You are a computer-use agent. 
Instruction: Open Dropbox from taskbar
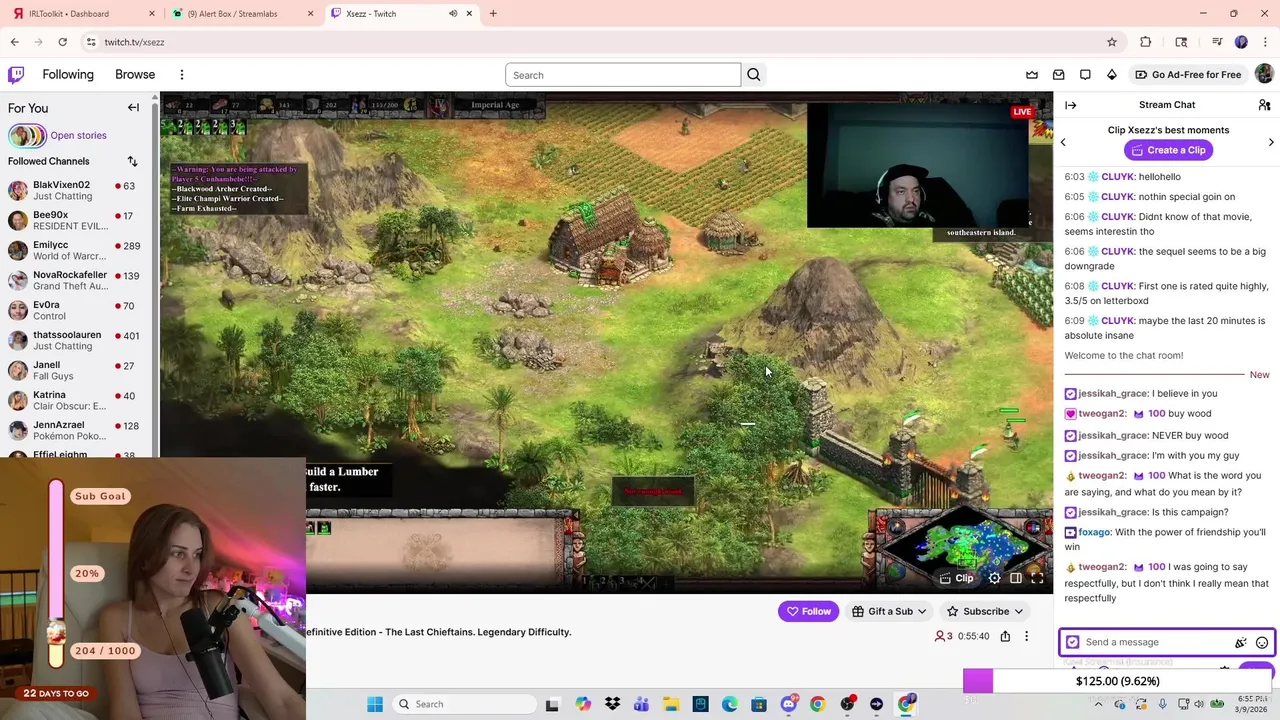pos(612,704)
